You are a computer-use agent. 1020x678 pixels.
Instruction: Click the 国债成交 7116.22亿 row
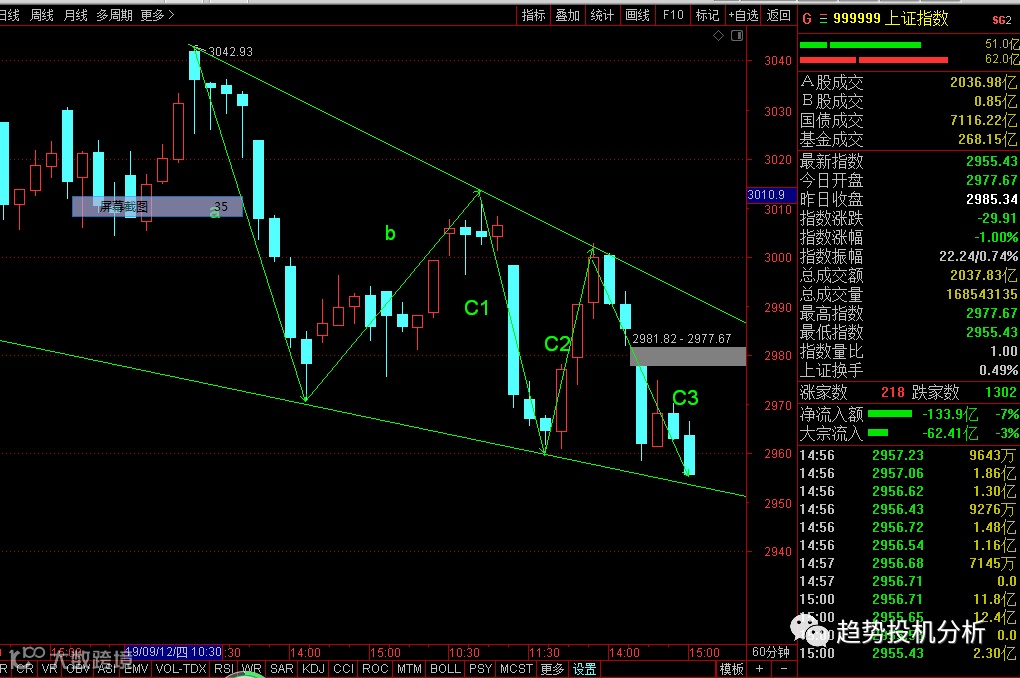pos(908,120)
